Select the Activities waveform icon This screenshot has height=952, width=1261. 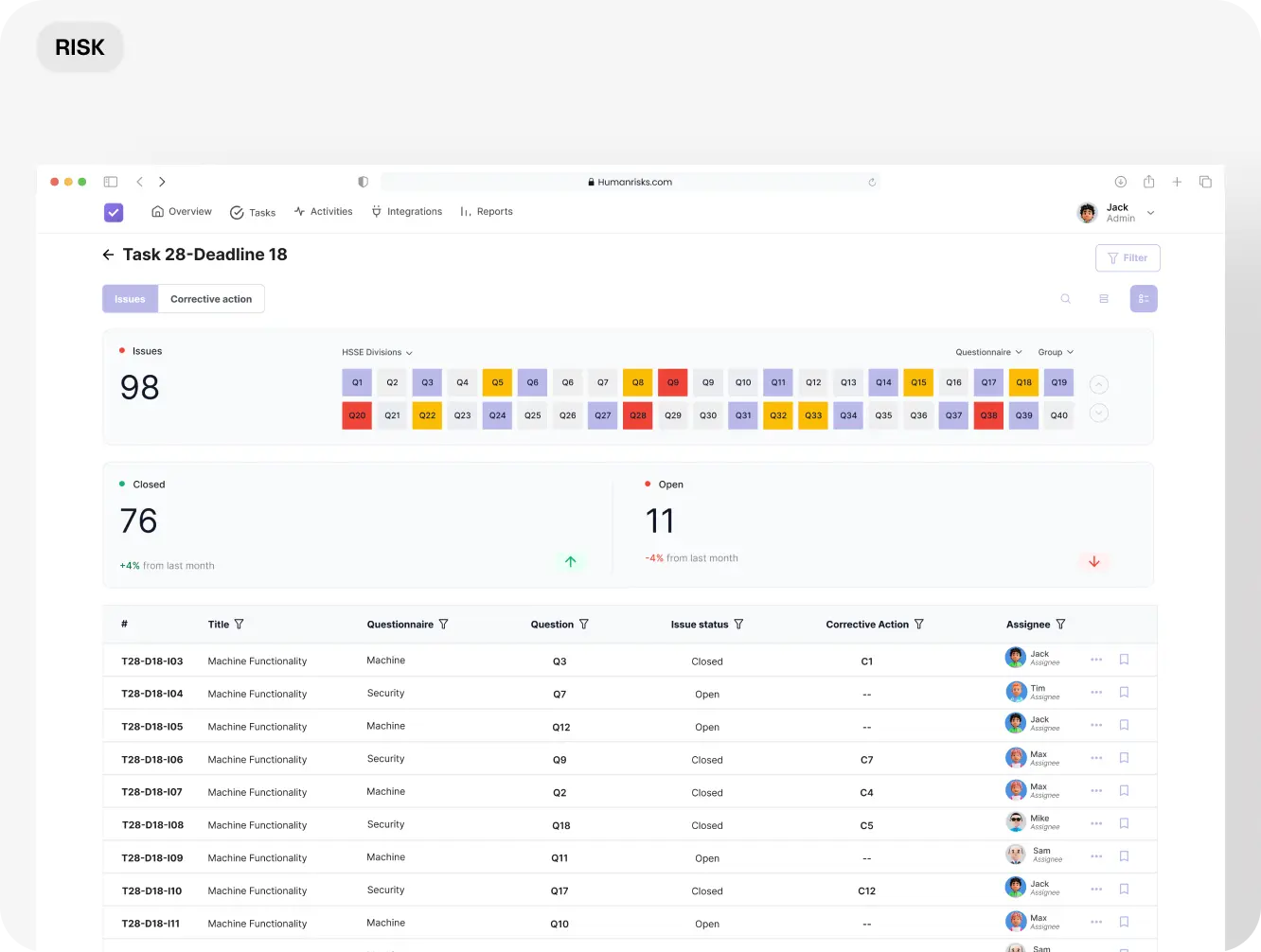[x=298, y=211]
